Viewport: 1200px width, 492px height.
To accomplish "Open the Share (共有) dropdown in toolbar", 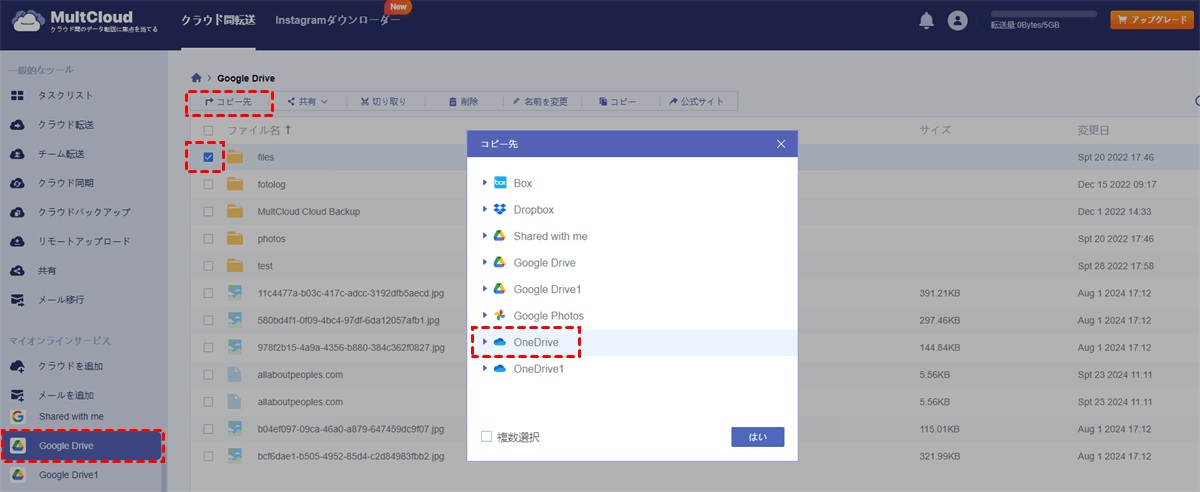I will coord(308,101).
